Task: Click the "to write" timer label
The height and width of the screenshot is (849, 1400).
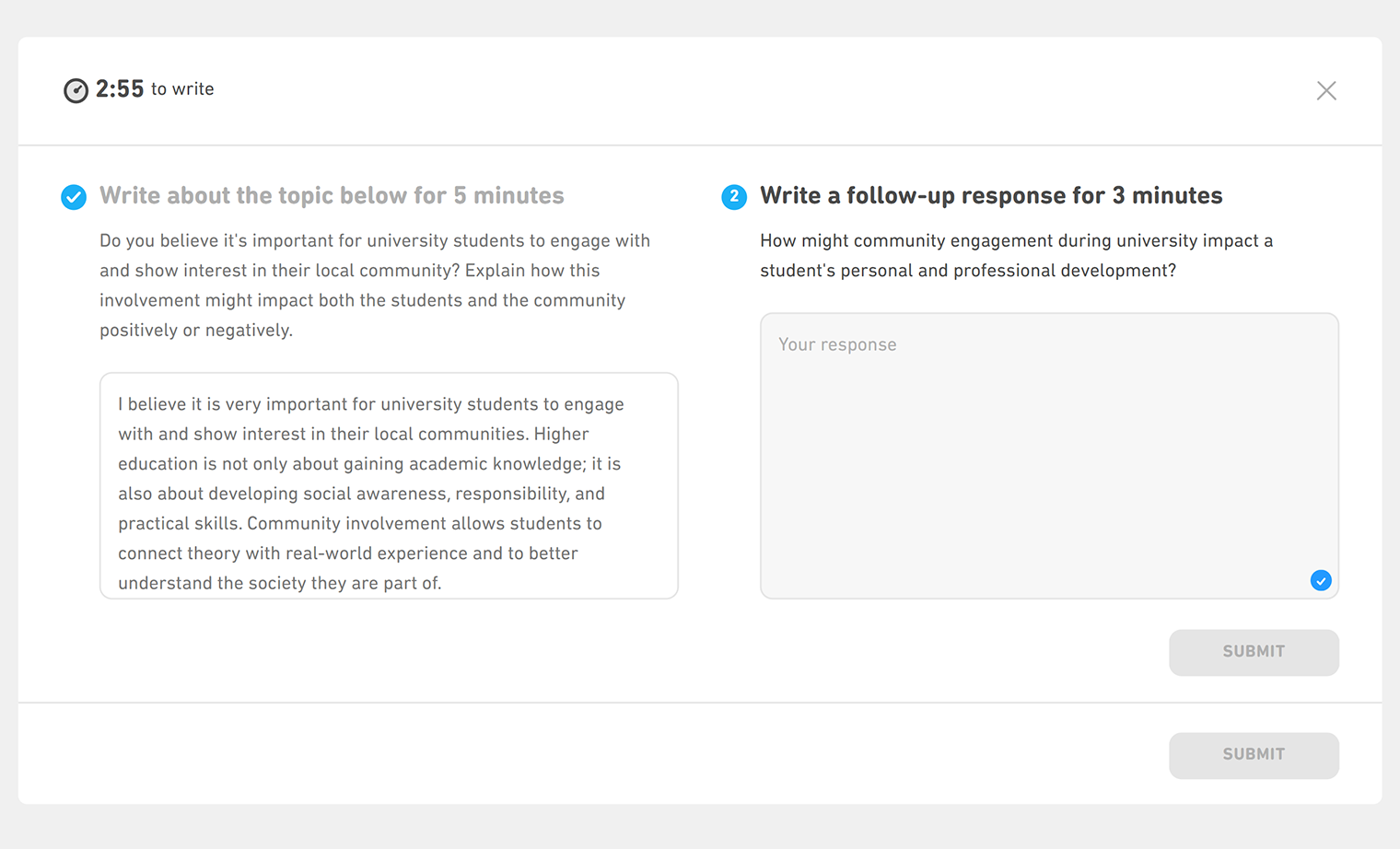Action: click(x=182, y=89)
